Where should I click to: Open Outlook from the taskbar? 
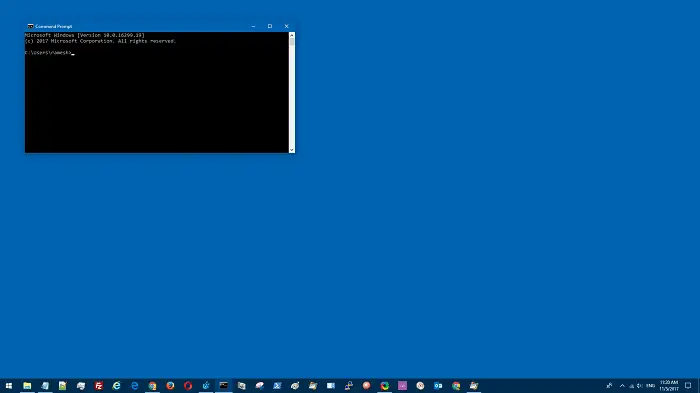pos(438,385)
